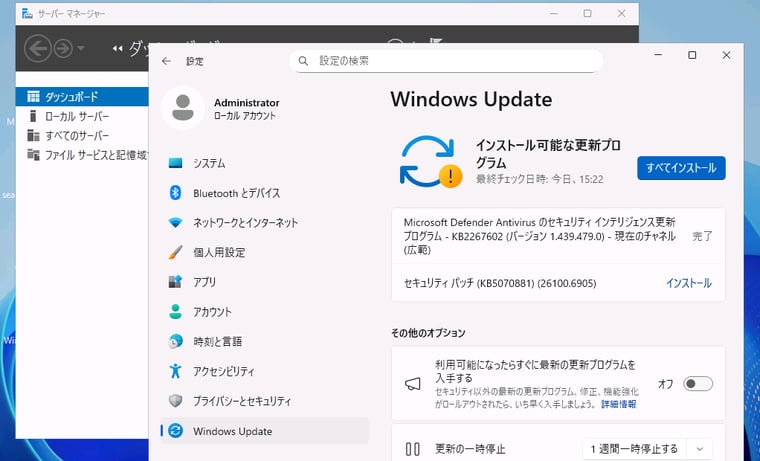The width and height of the screenshot is (760, 461).
Task: Open Bluetooth とデバイス settings
Action: pos(264,193)
